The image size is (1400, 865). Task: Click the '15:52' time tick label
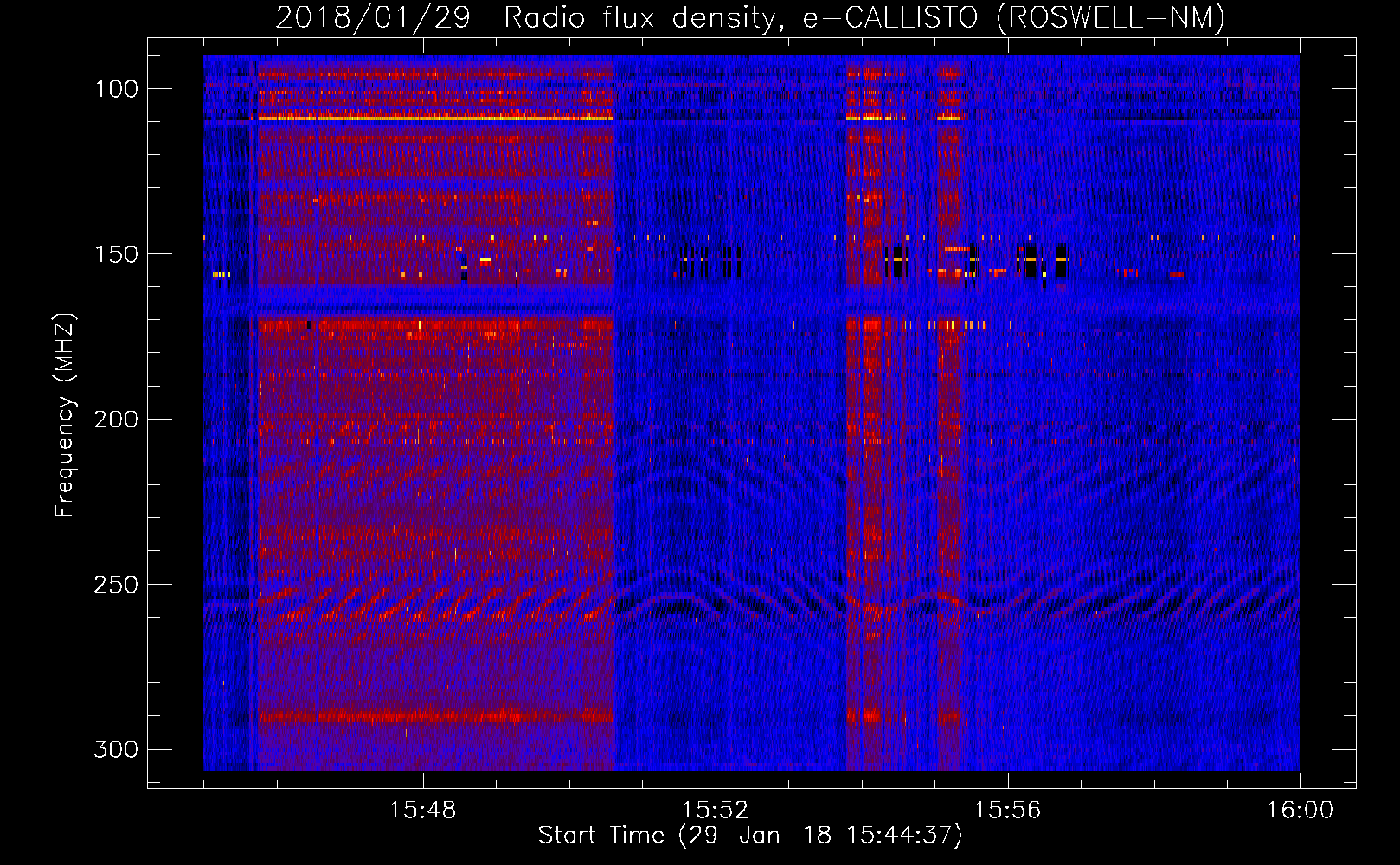click(x=715, y=811)
